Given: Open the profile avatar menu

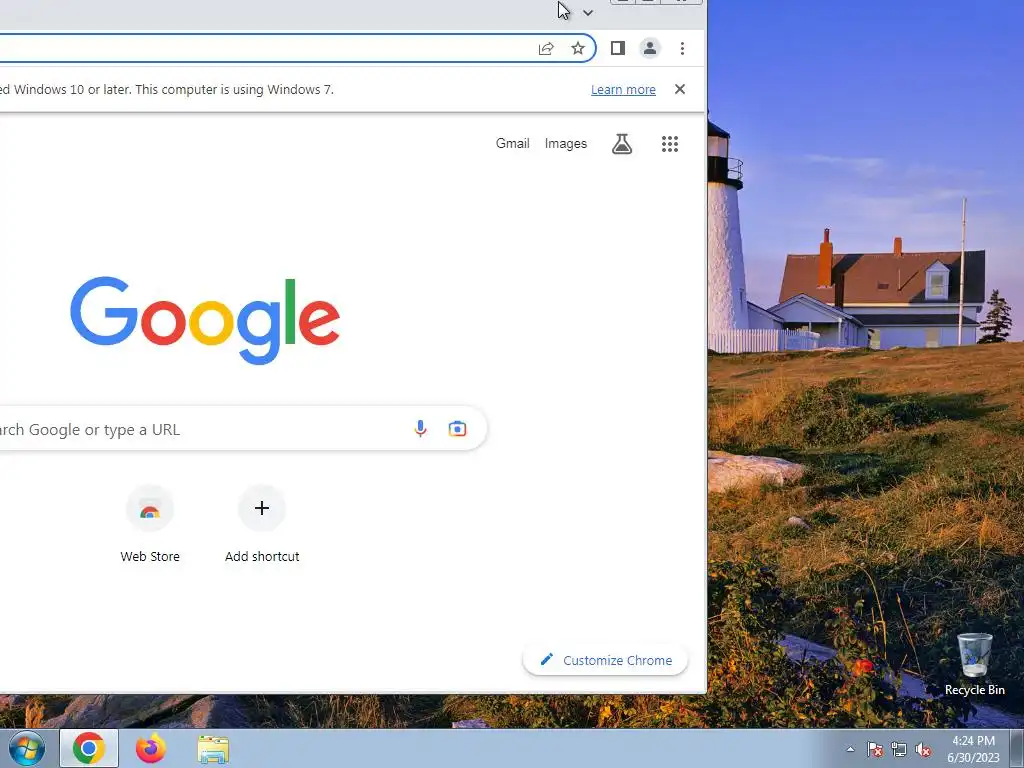Looking at the screenshot, I should point(650,48).
